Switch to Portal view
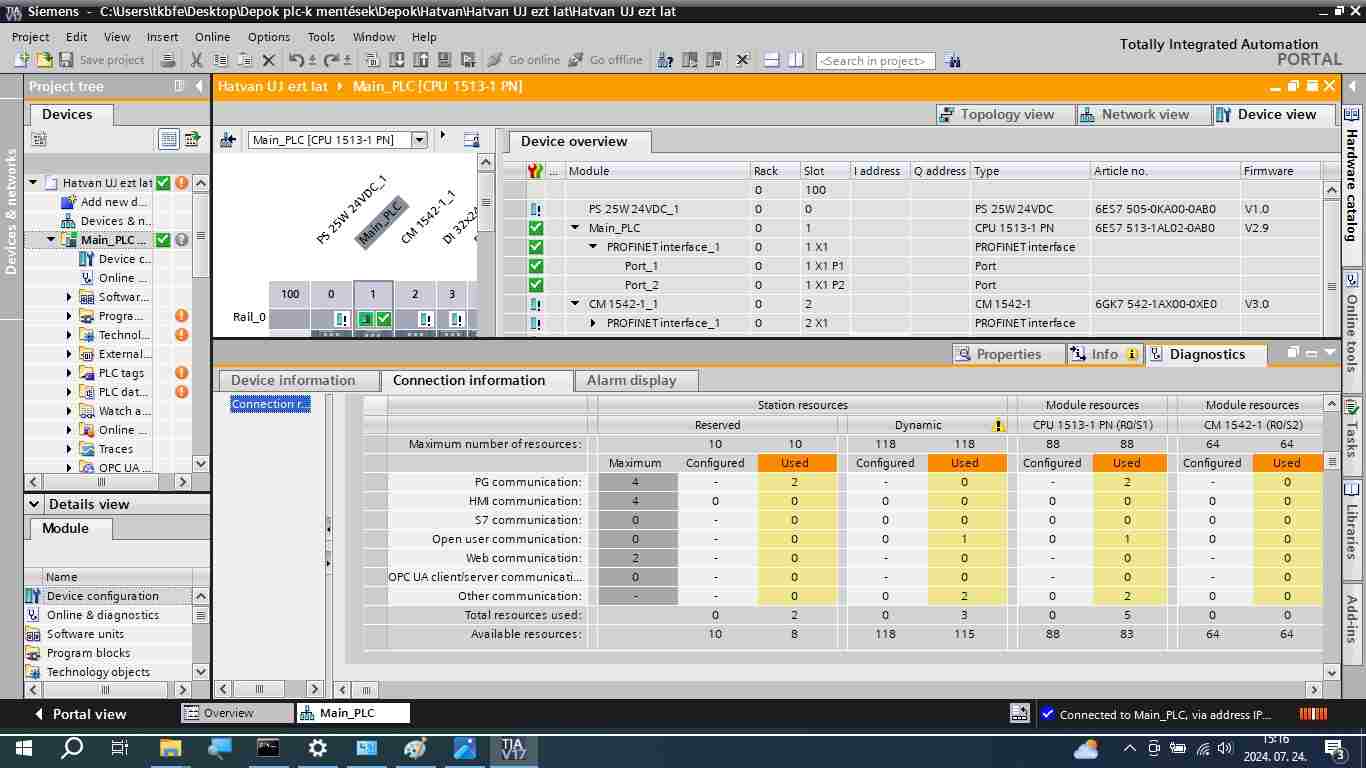Viewport: 1366px width, 768px height. pyautogui.click(x=80, y=714)
